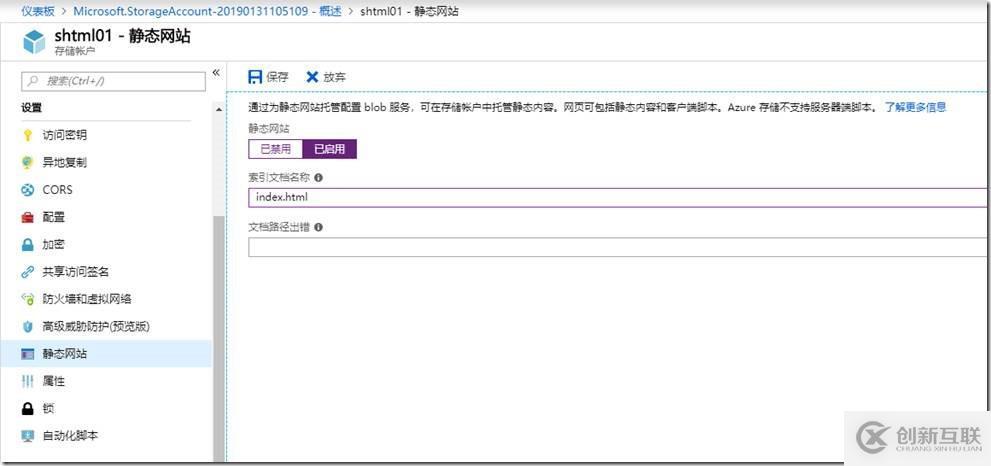Click the sidebar scroll up arrow
Screen dimensions: 991x466
pyautogui.click(x=219, y=110)
